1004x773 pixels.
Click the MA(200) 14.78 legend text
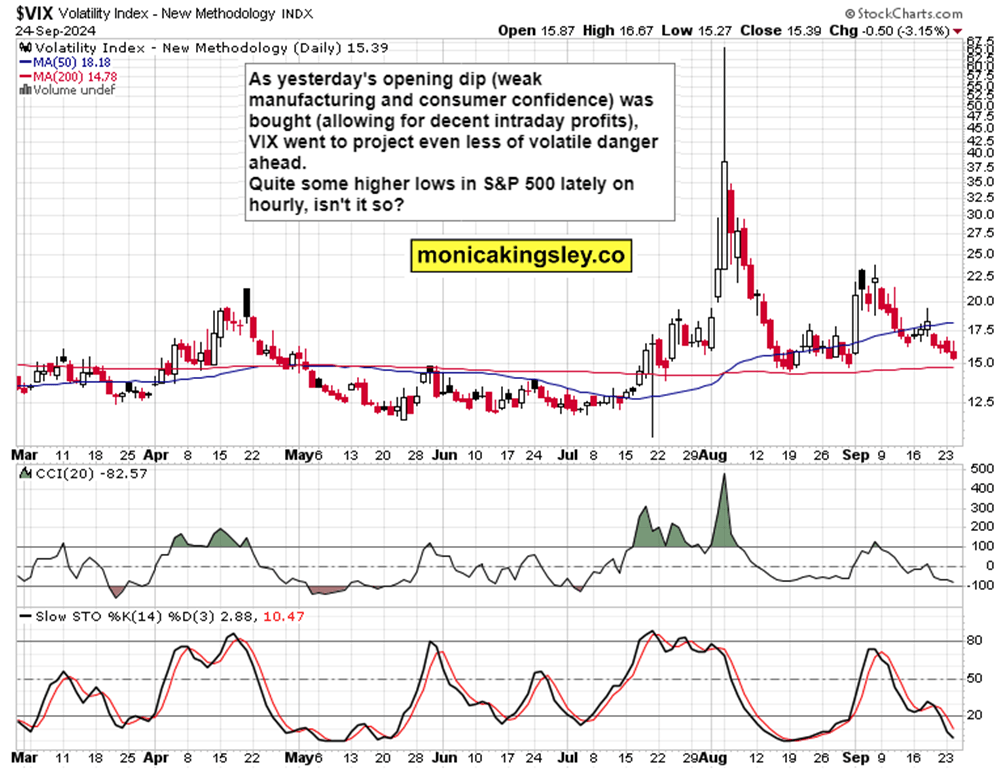click(75, 77)
